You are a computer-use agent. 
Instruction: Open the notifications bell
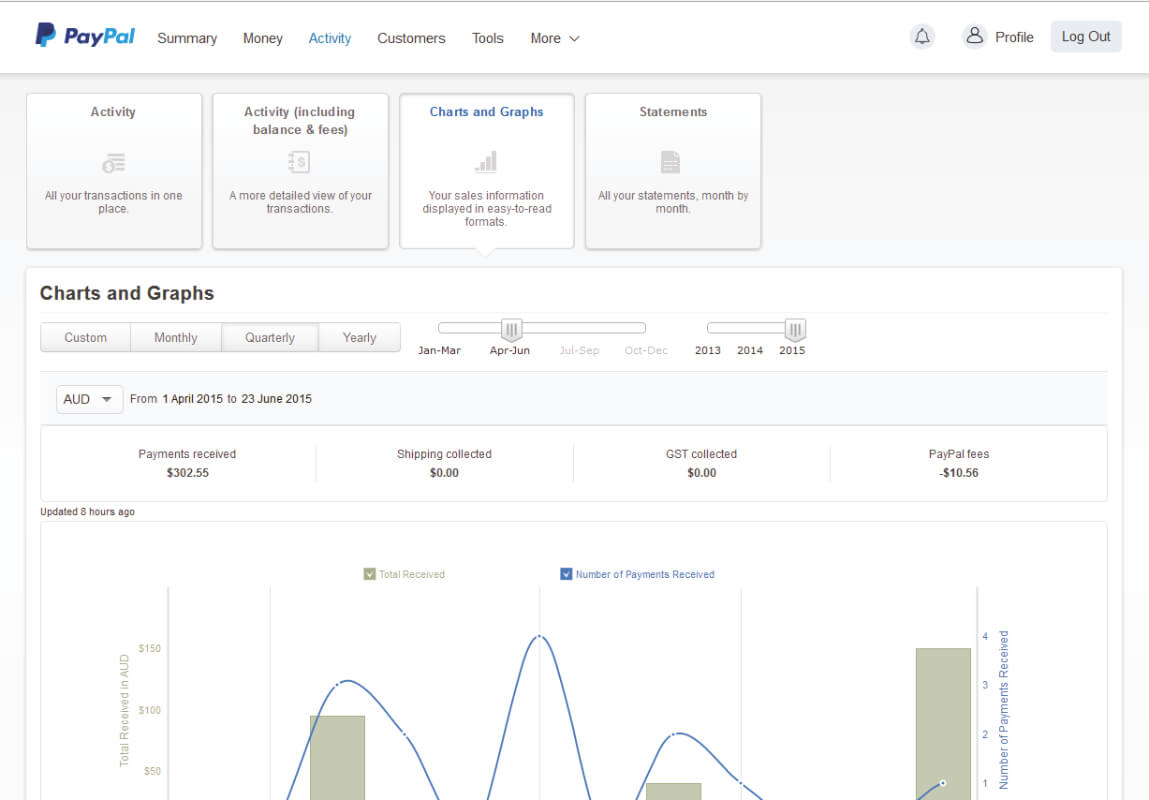pyautogui.click(x=922, y=36)
